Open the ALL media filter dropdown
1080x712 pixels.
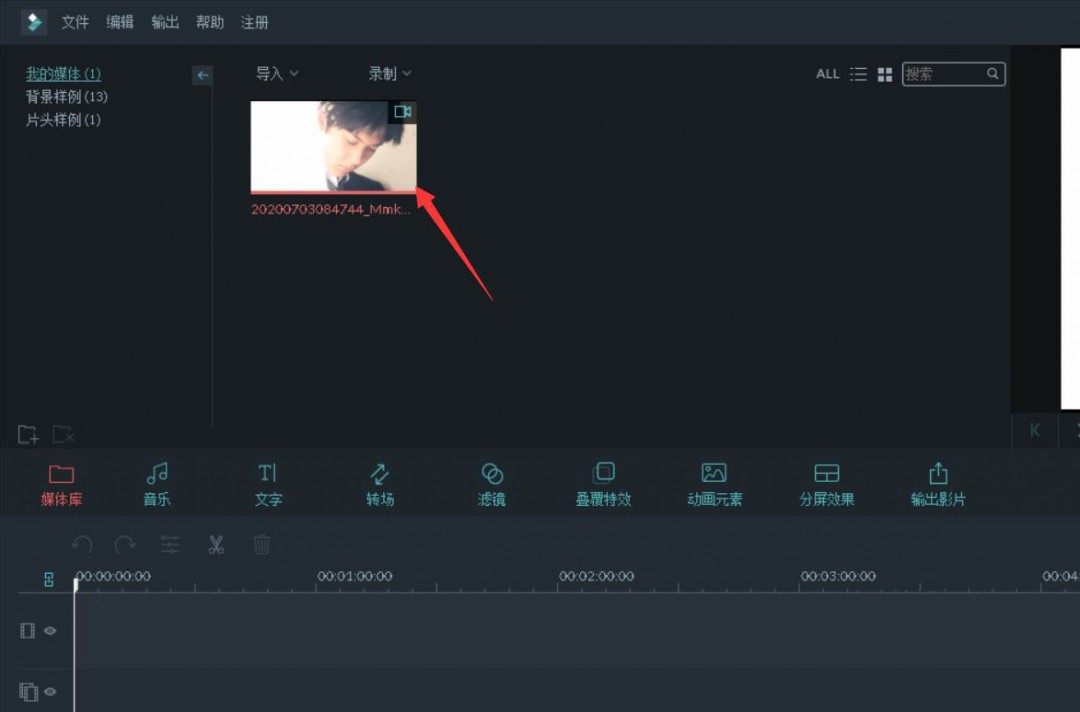[x=827, y=73]
